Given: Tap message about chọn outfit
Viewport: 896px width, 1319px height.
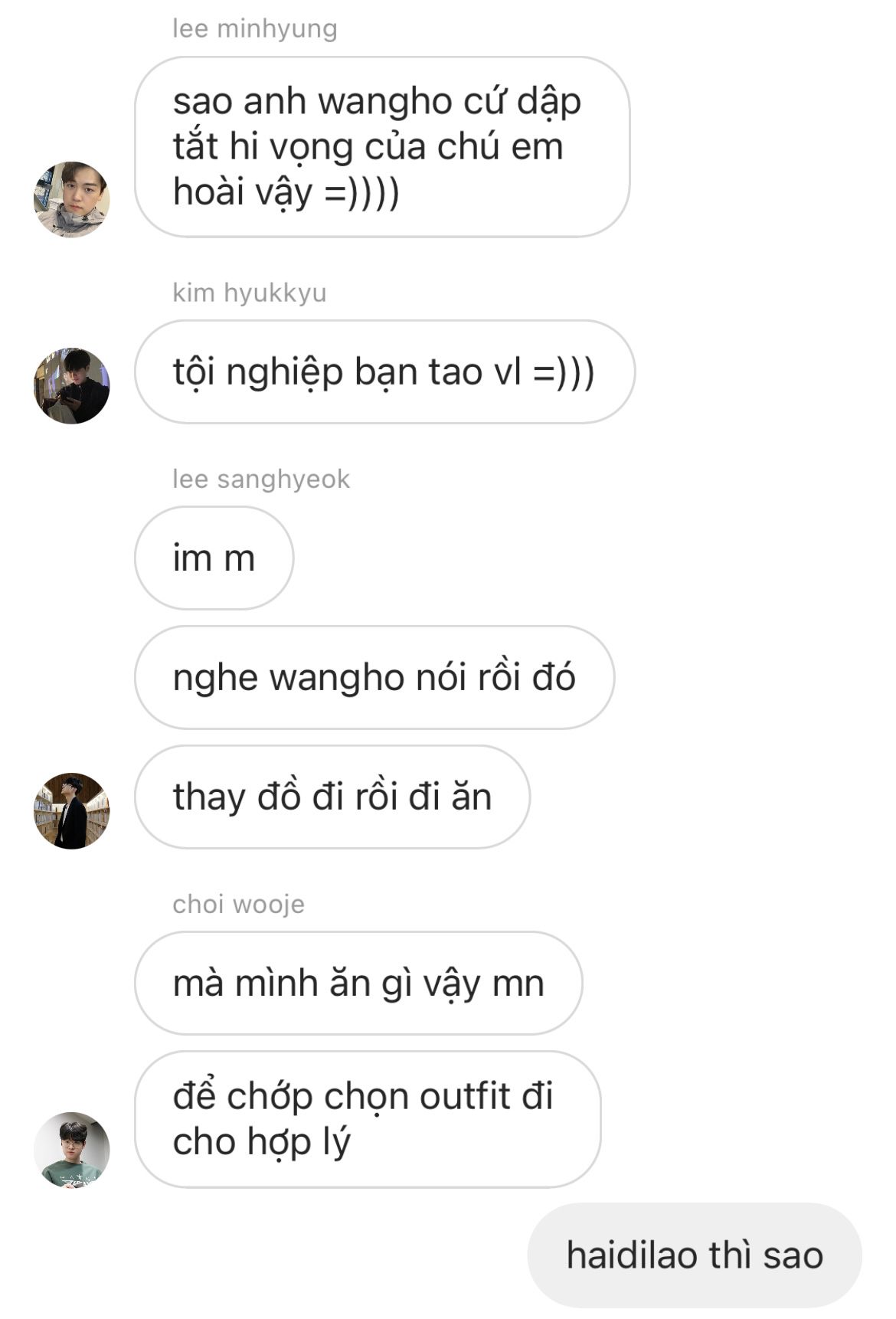Looking at the screenshot, I should pos(368,1119).
